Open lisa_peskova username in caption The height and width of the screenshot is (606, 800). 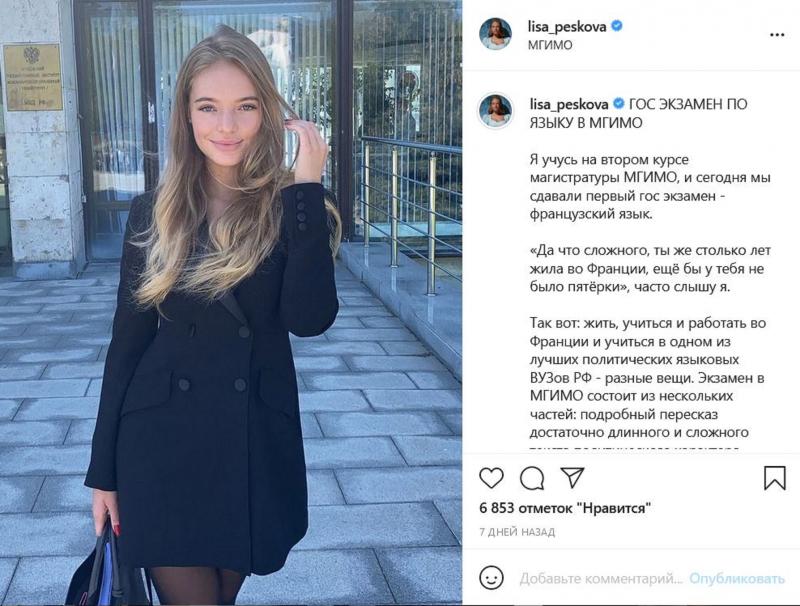pyautogui.click(x=569, y=104)
